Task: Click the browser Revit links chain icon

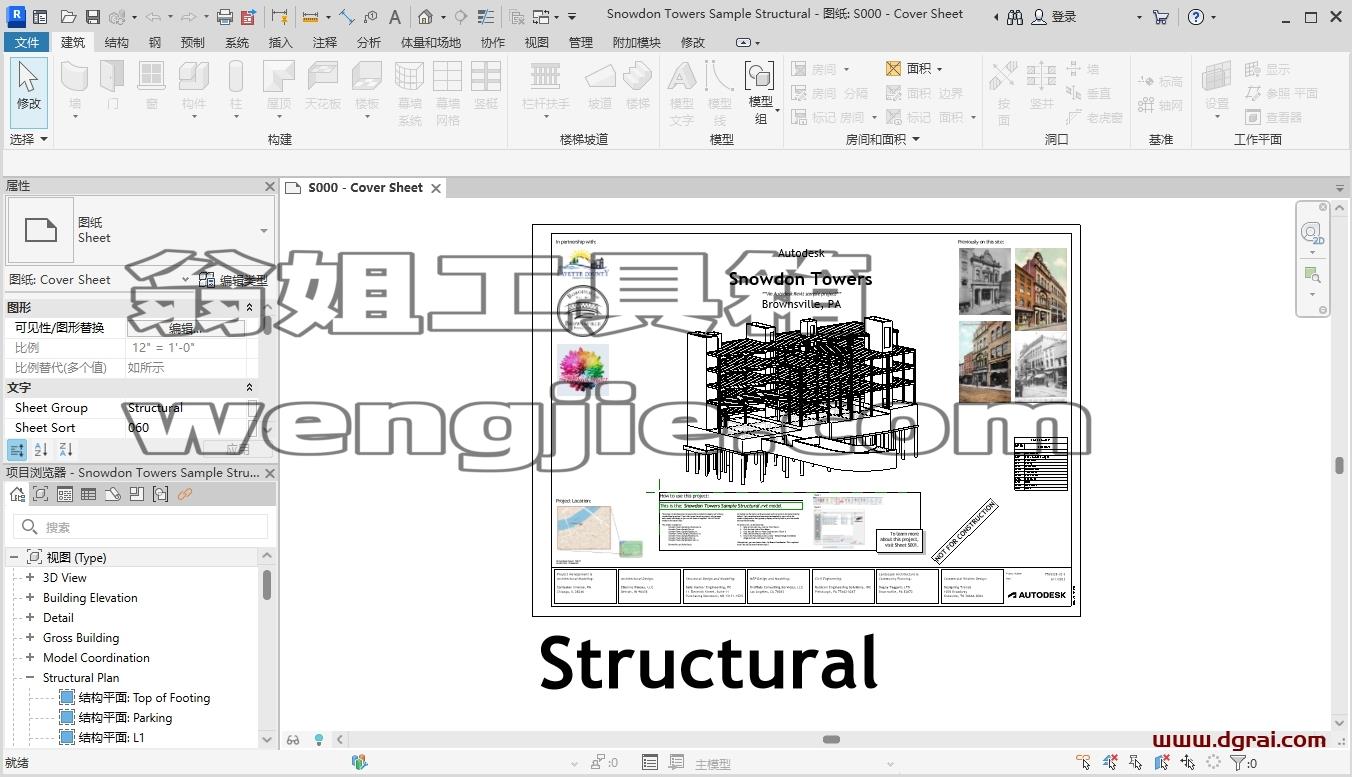Action: tap(185, 494)
